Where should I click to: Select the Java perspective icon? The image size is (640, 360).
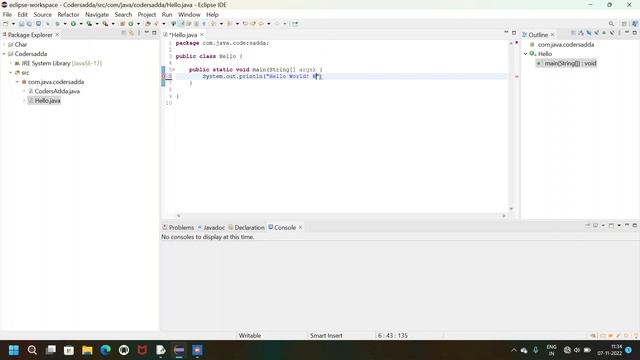click(634, 24)
